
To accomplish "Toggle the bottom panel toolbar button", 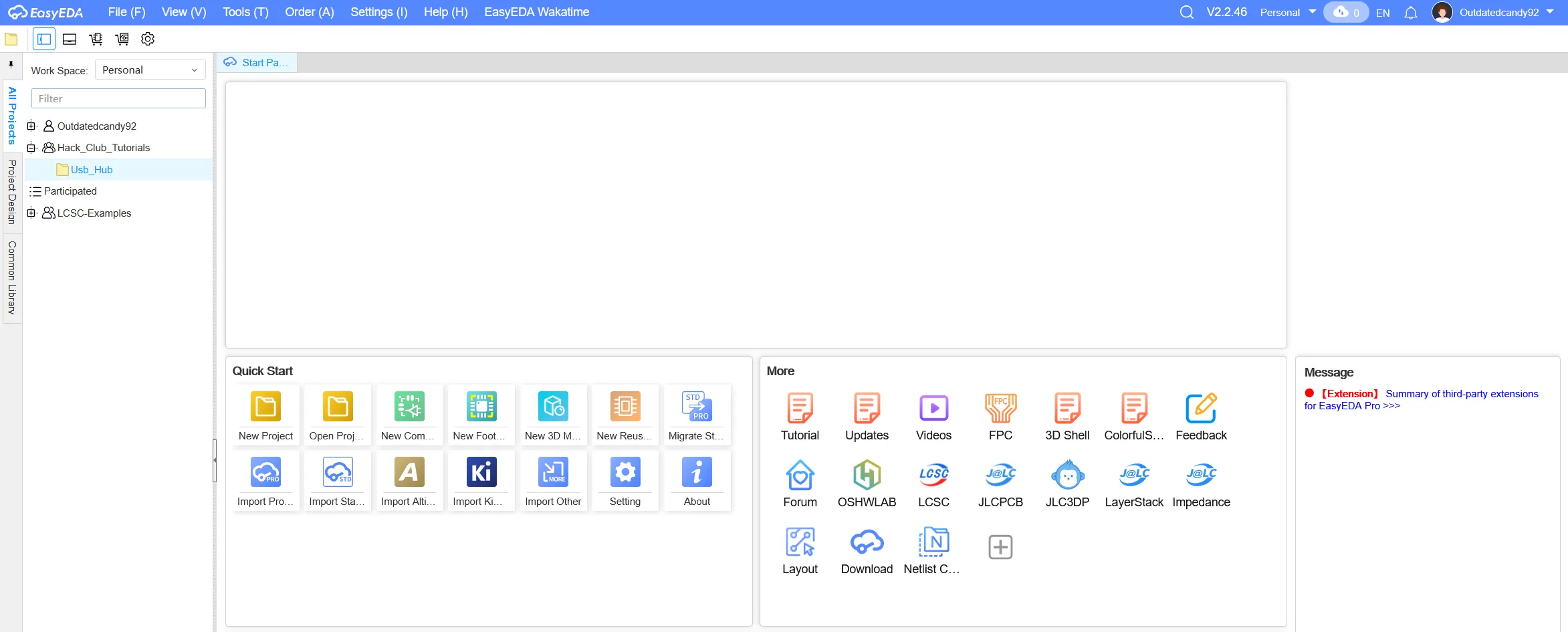I will coord(70,39).
